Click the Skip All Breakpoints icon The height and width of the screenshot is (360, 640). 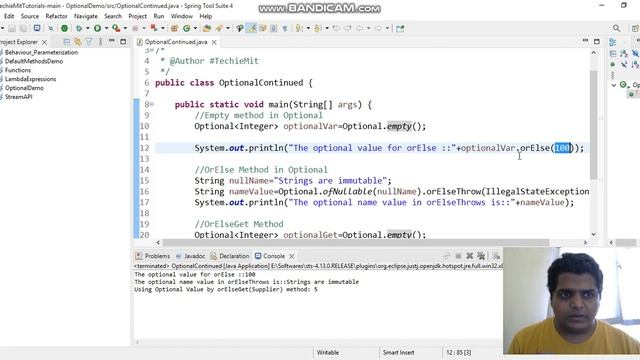(51, 28)
